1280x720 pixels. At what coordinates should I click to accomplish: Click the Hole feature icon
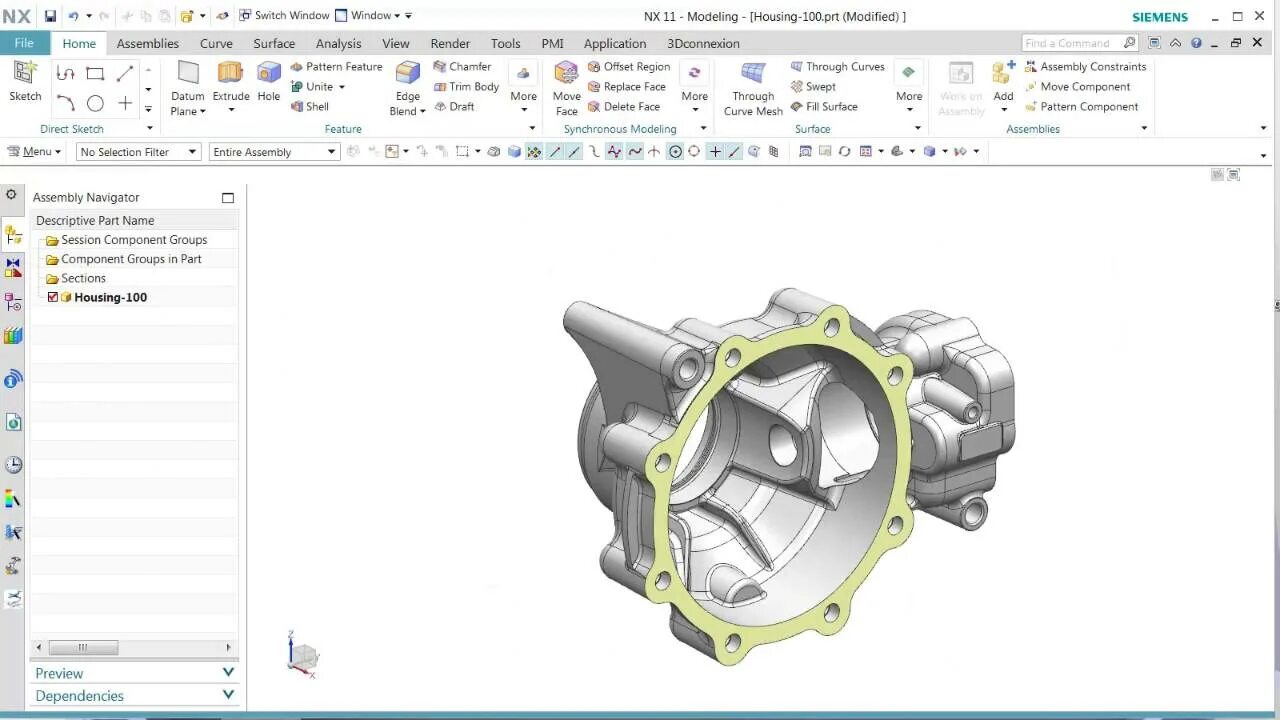pos(269,74)
